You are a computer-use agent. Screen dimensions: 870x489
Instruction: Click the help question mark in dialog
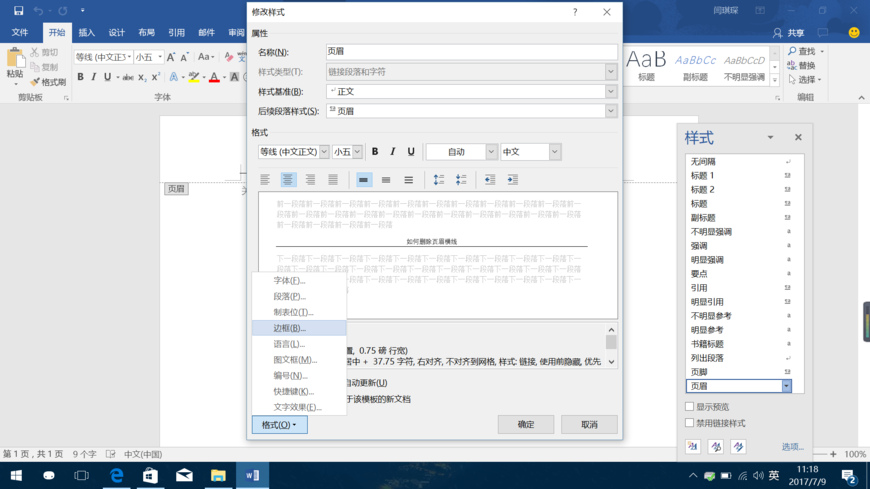tap(575, 12)
